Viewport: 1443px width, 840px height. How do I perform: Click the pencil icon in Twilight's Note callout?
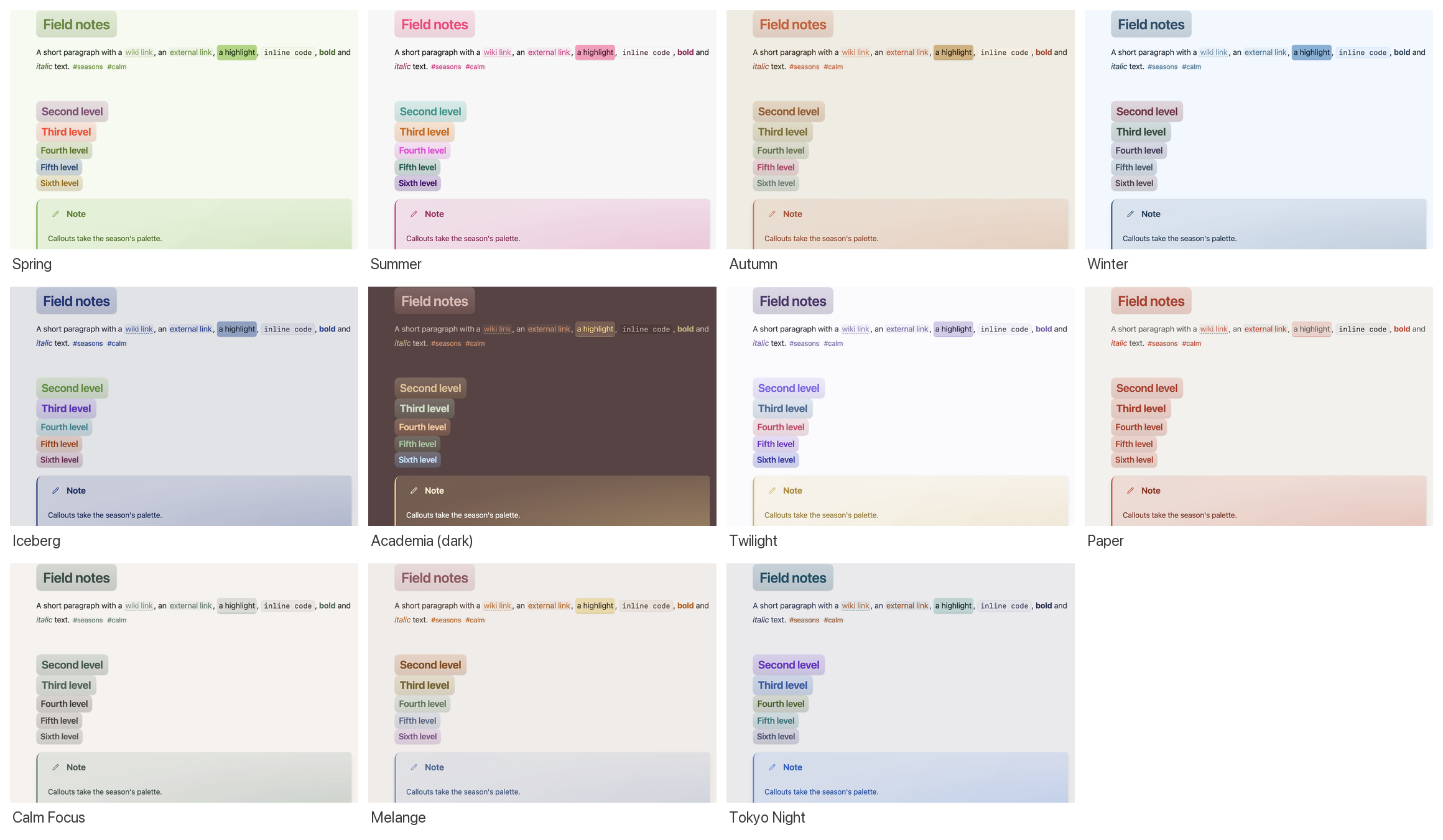pyautogui.click(x=772, y=491)
